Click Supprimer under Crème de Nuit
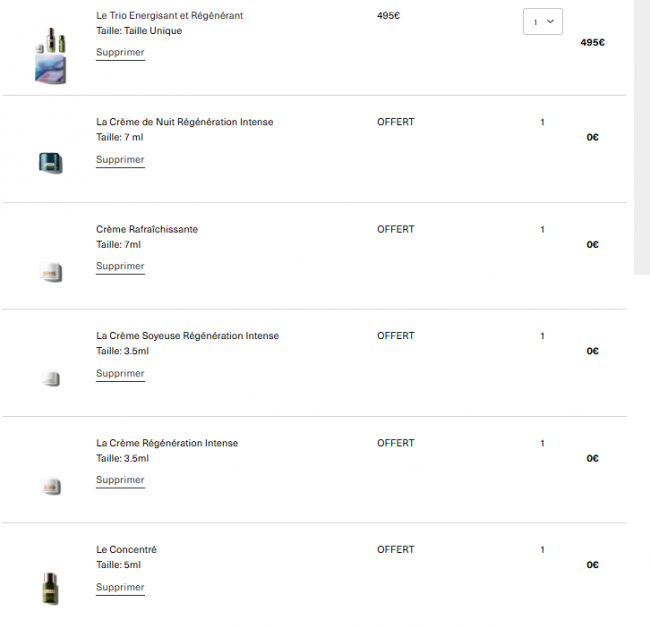Image resolution: width=650 pixels, height=628 pixels. coord(120,160)
